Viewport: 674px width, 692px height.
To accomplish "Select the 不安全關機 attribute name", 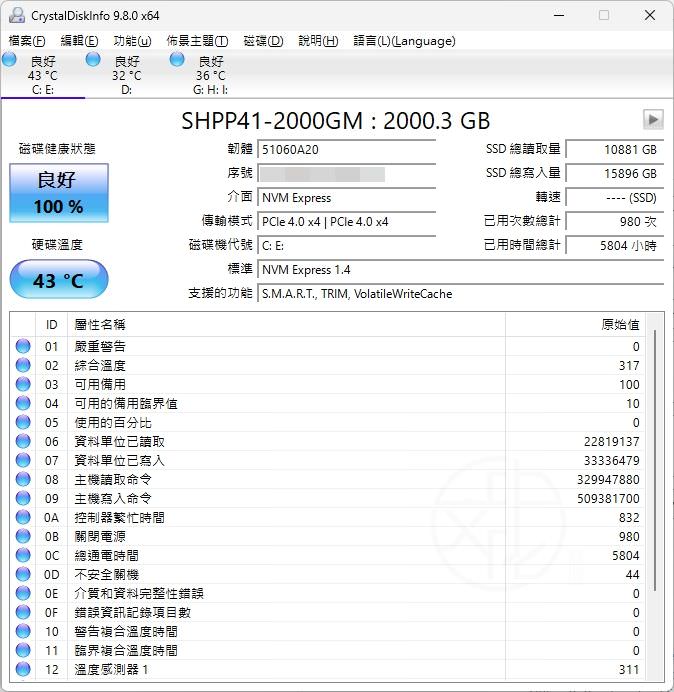I will point(106,574).
